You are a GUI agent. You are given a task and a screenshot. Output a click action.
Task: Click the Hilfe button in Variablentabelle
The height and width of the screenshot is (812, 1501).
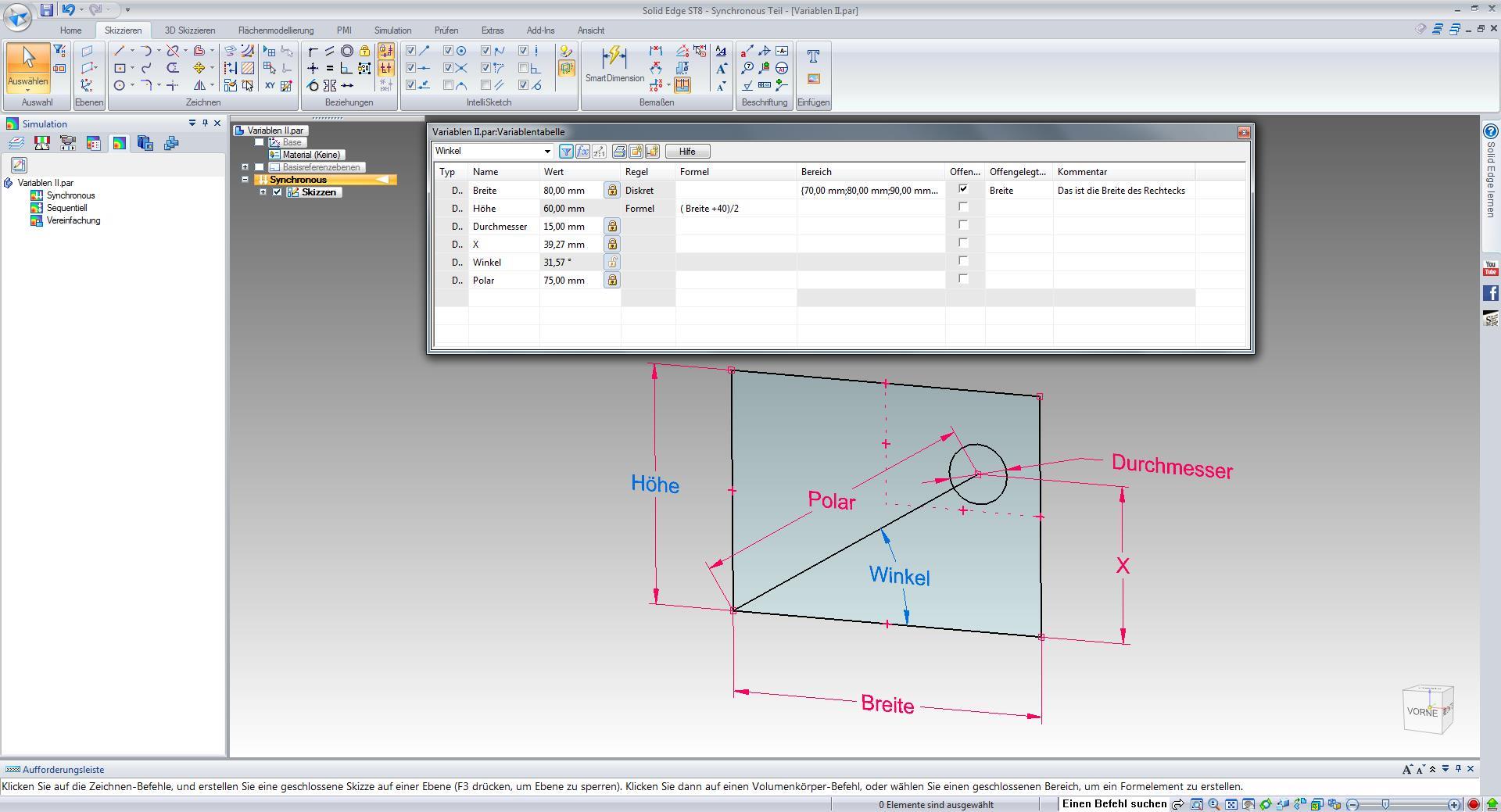tap(687, 152)
